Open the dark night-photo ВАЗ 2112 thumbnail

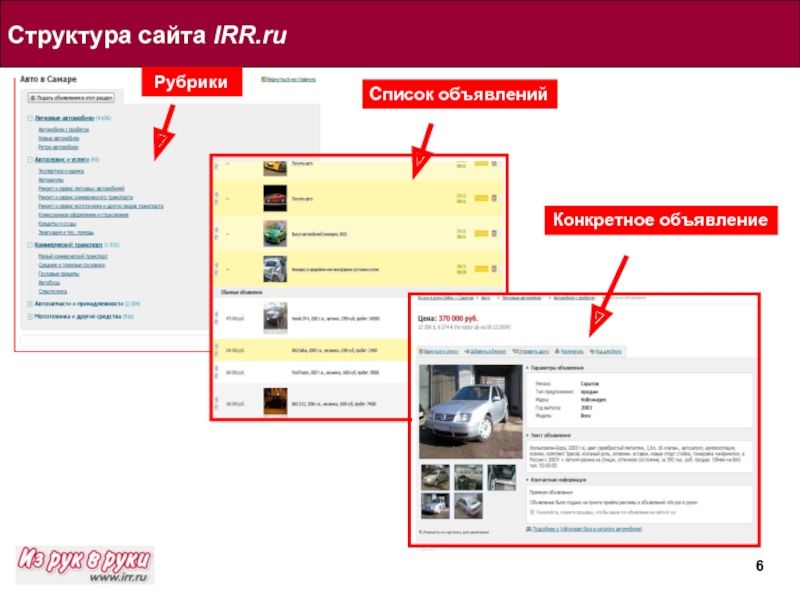pyautogui.click(x=275, y=402)
